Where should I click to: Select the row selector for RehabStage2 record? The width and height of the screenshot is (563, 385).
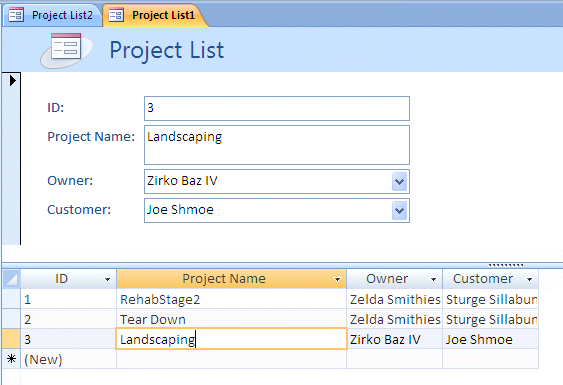[11, 299]
